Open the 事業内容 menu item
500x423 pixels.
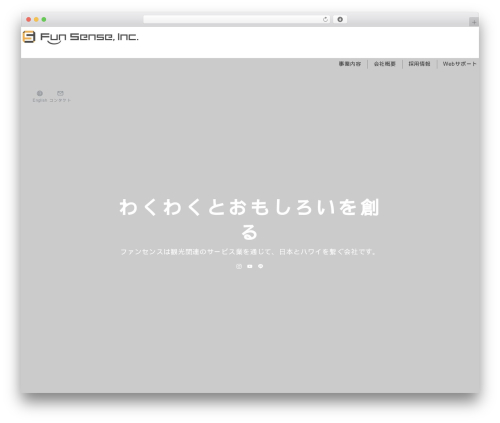pos(350,64)
